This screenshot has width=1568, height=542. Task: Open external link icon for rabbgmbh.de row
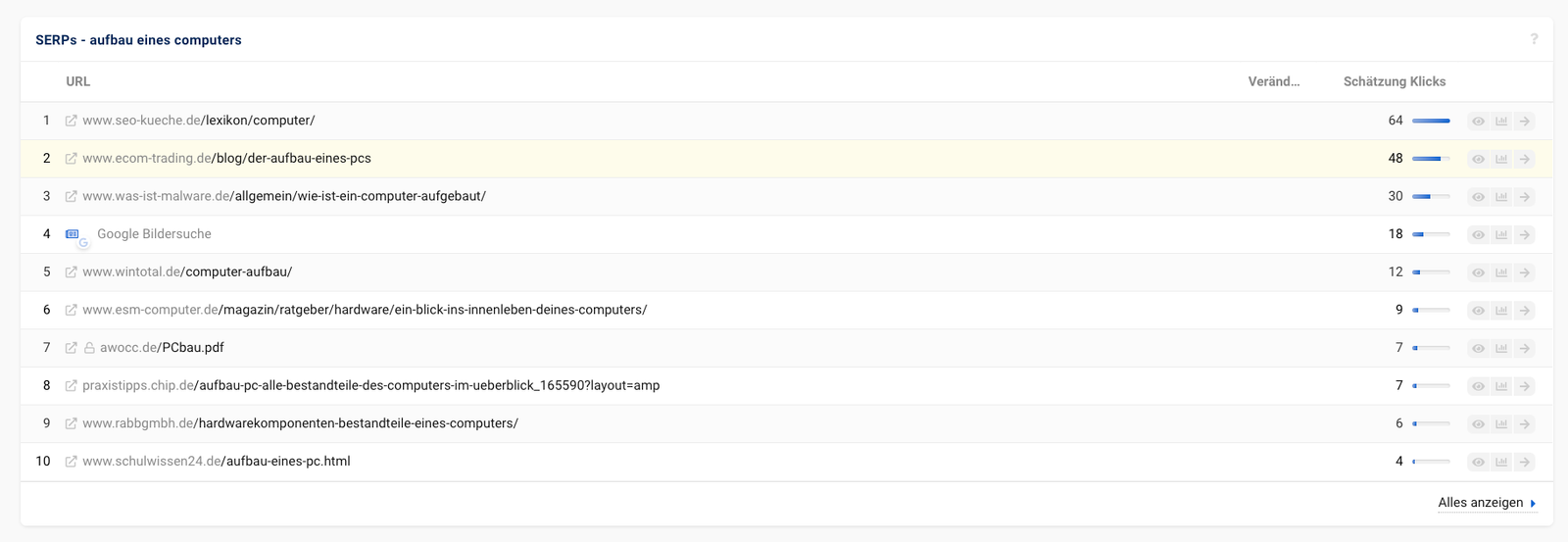coord(71,423)
